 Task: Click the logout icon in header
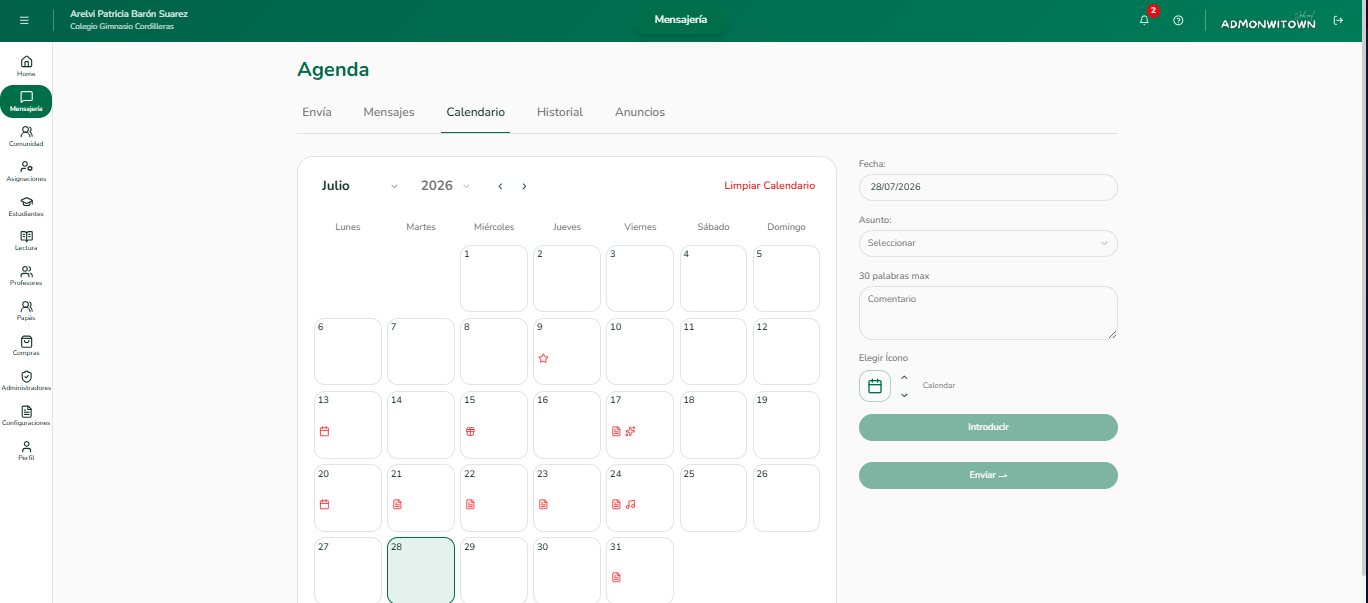(x=1338, y=20)
